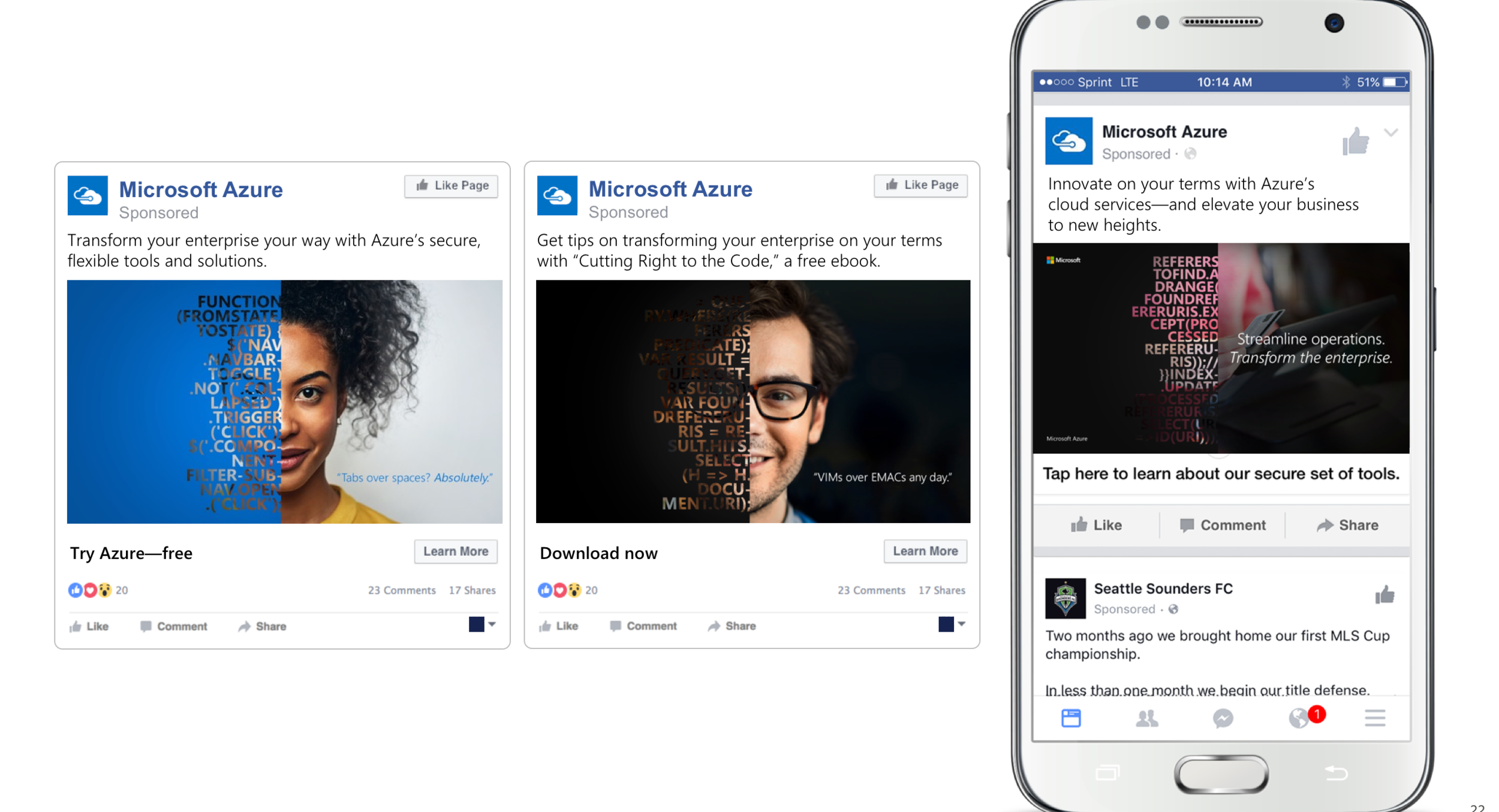Tap the Sprint signal strength dots
Image resolution: width=1499 pixels, height=812 pixels.
(1056, 82)
